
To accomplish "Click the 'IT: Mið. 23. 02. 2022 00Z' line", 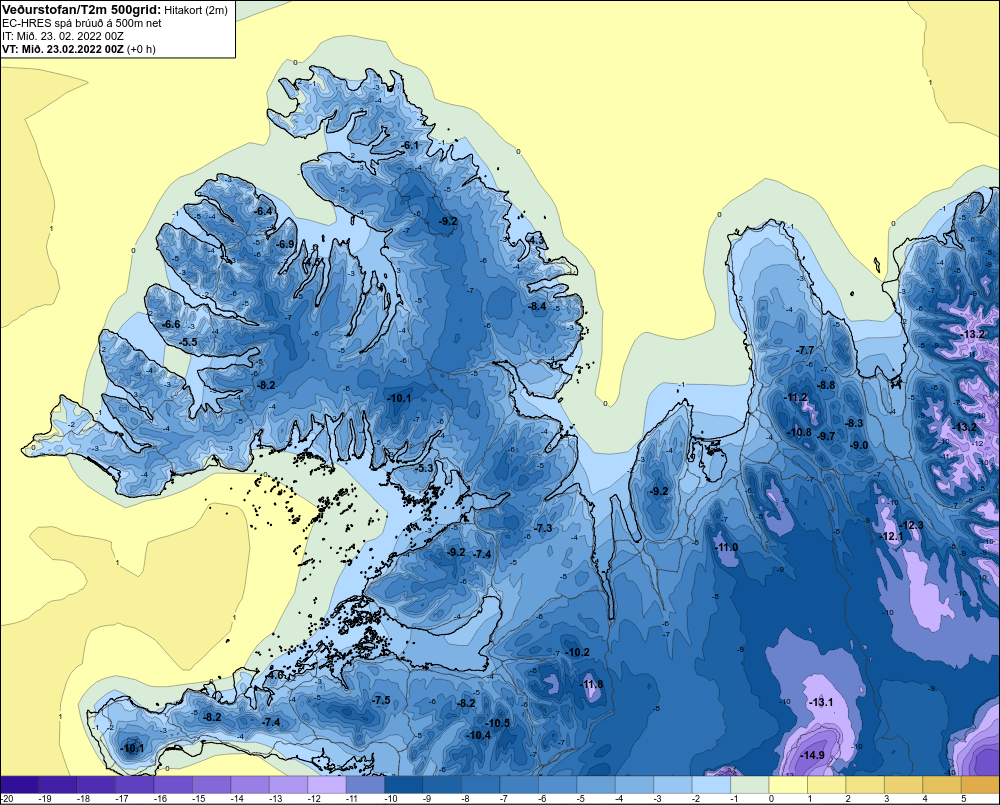I will (62, 36).
